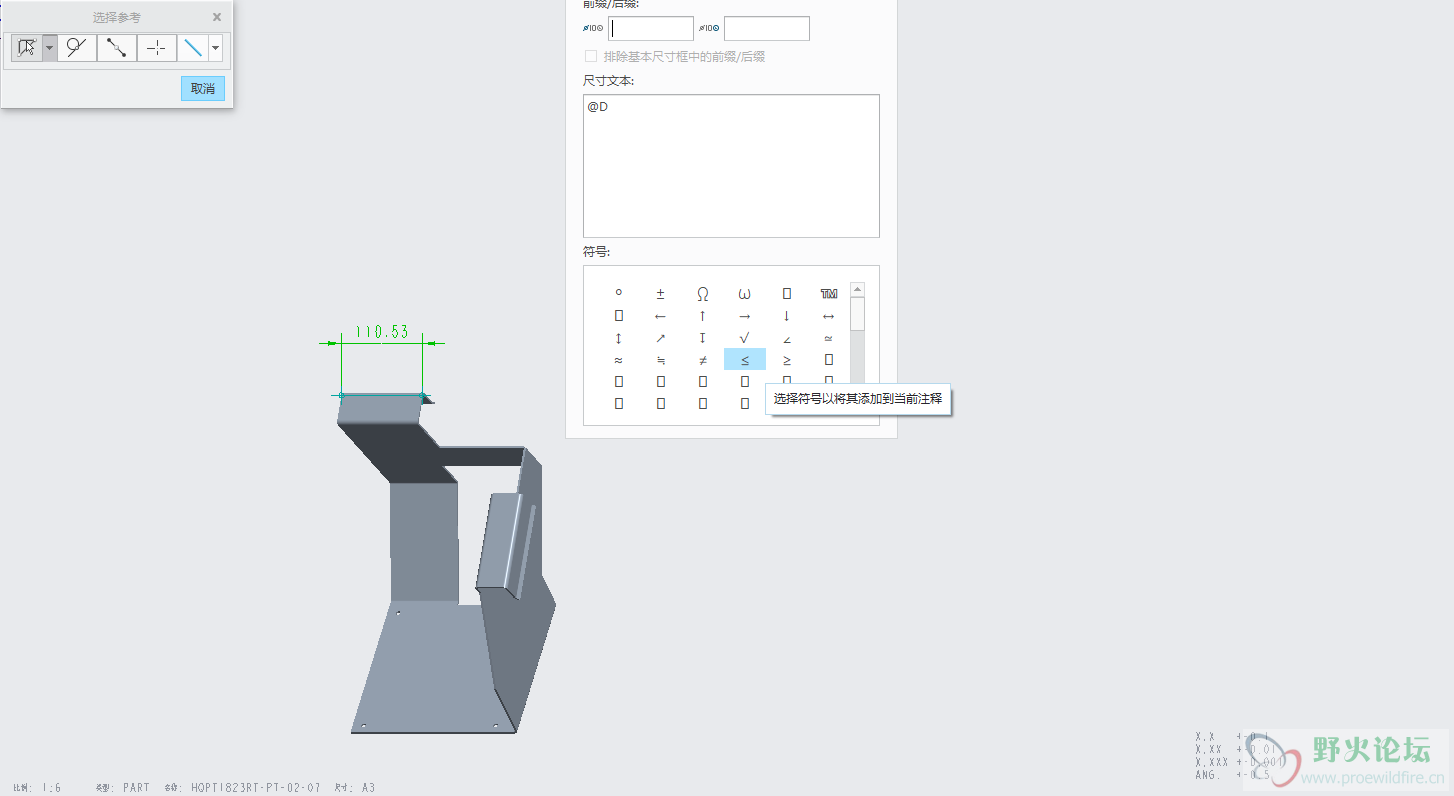Insert the greater-or-equal ≥ symbol
The height and width of the screenshot is (796, 1454).
787,359
